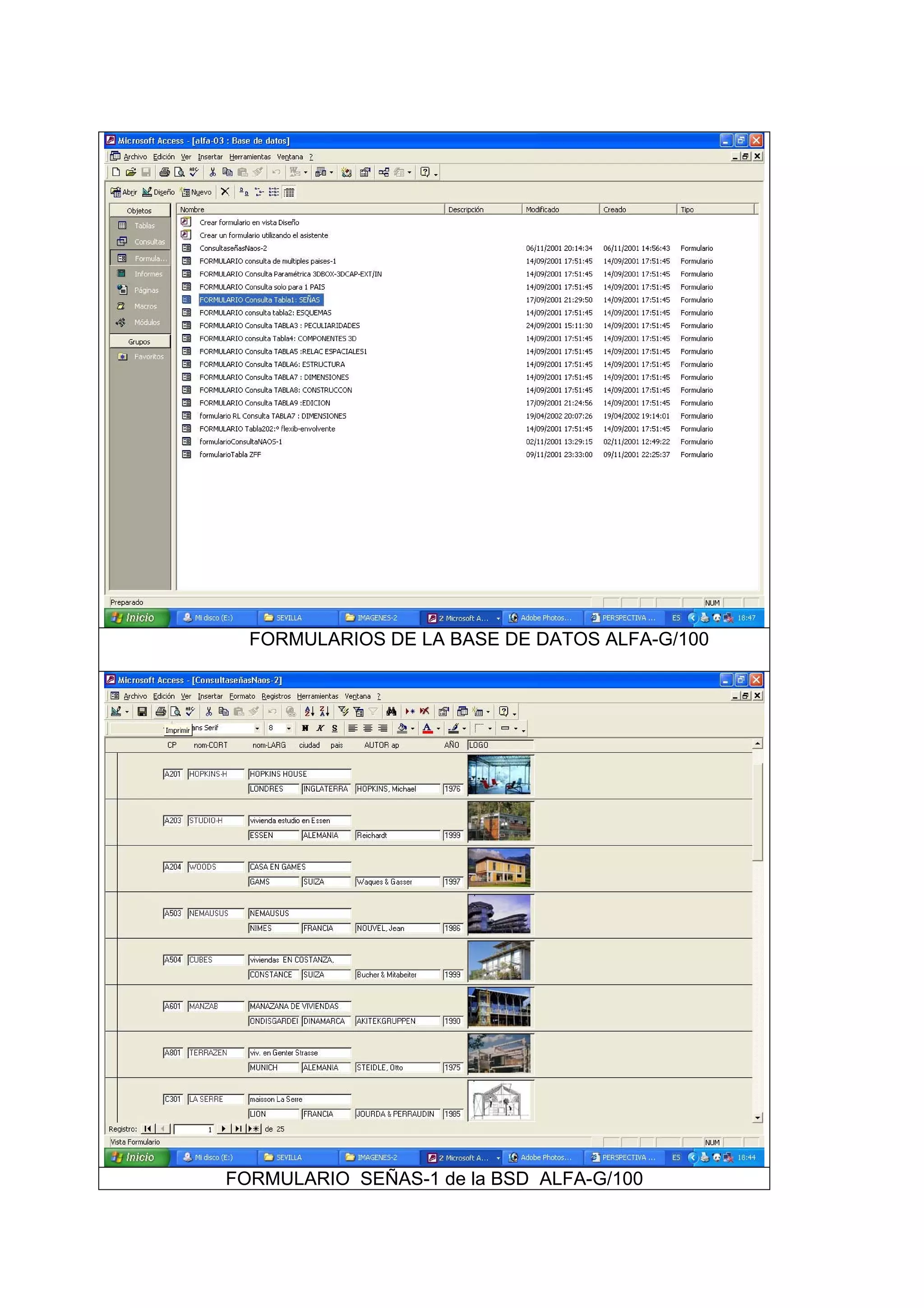The width and height of the screenshot is (924, 1308).
Task: Click Adobe Photos taskbar button on upper taskbar
Action: [543, 617]
